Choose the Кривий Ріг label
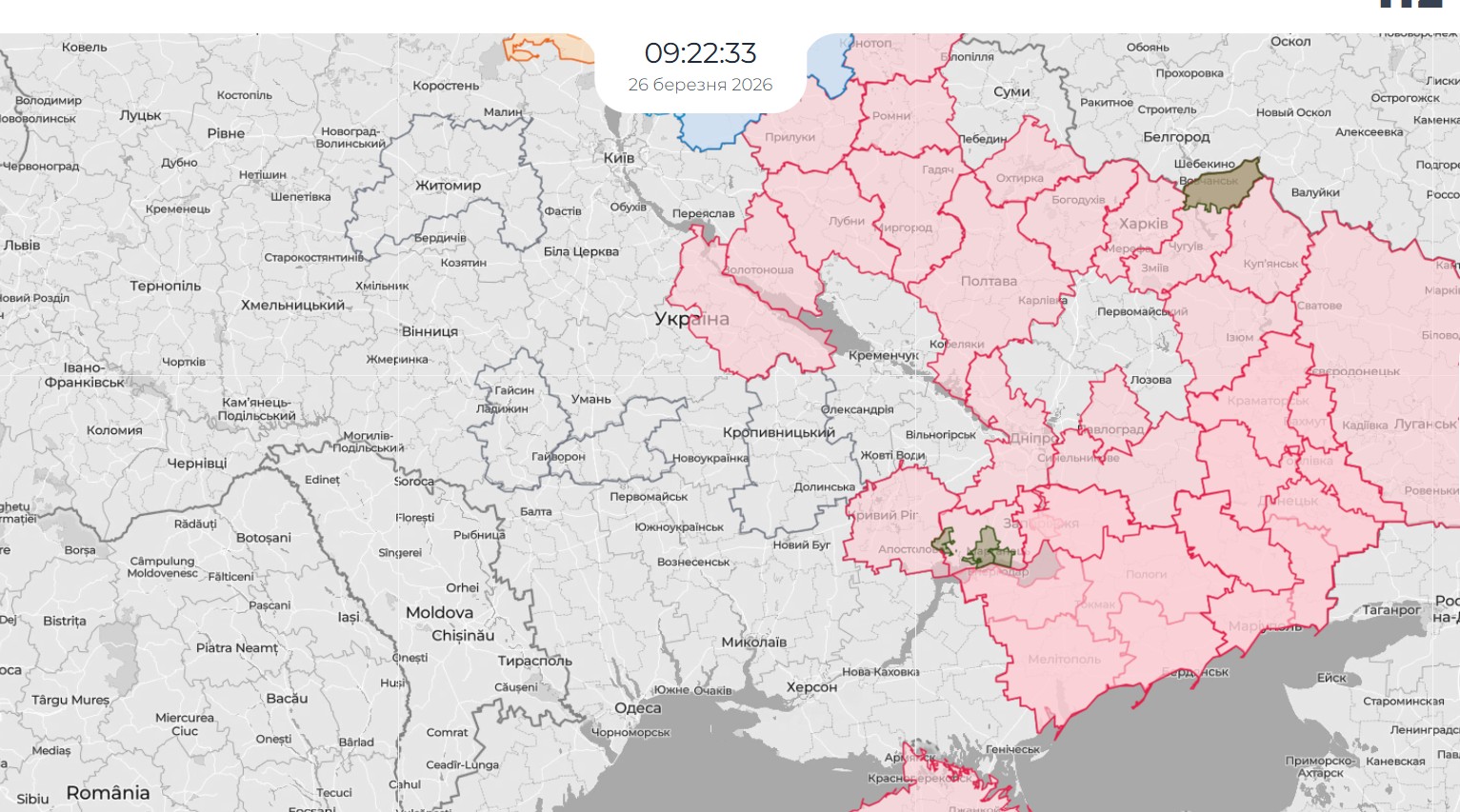Image resolution: width=1460 pixels, height=812 pixels. [883, 515]
